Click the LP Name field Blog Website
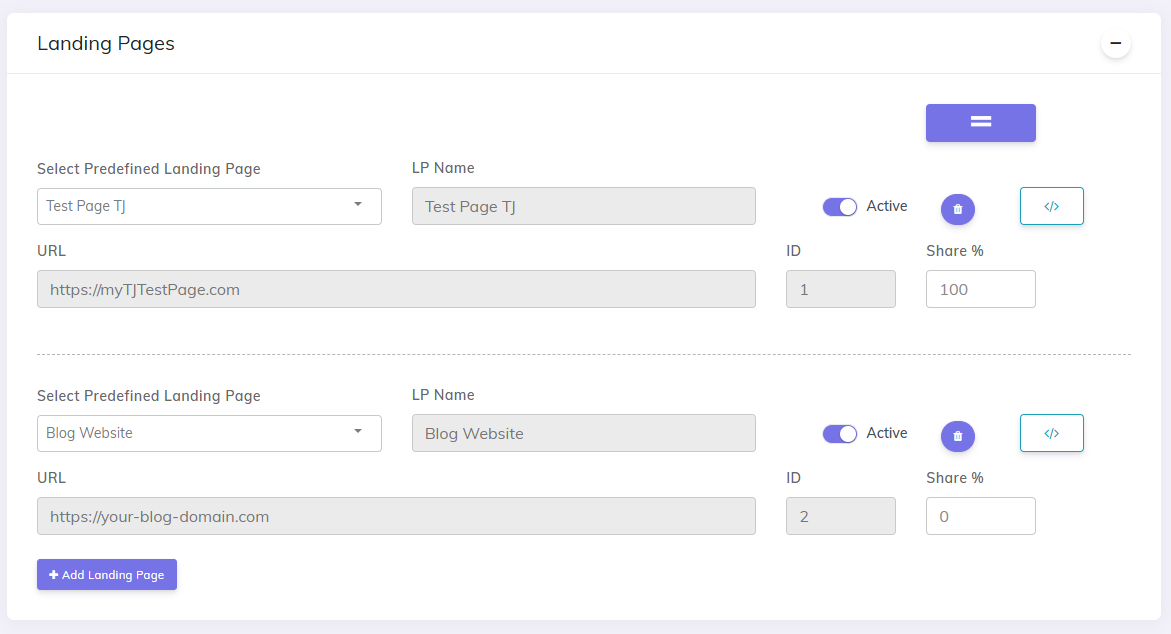The width and height of the screenshot is (1171, 634). point(583,433)
